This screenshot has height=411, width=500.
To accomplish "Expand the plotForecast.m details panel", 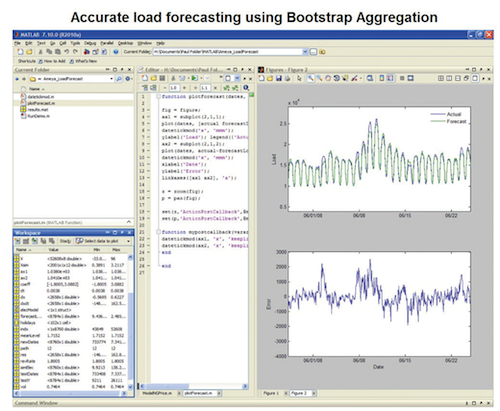I will (129, 222).
